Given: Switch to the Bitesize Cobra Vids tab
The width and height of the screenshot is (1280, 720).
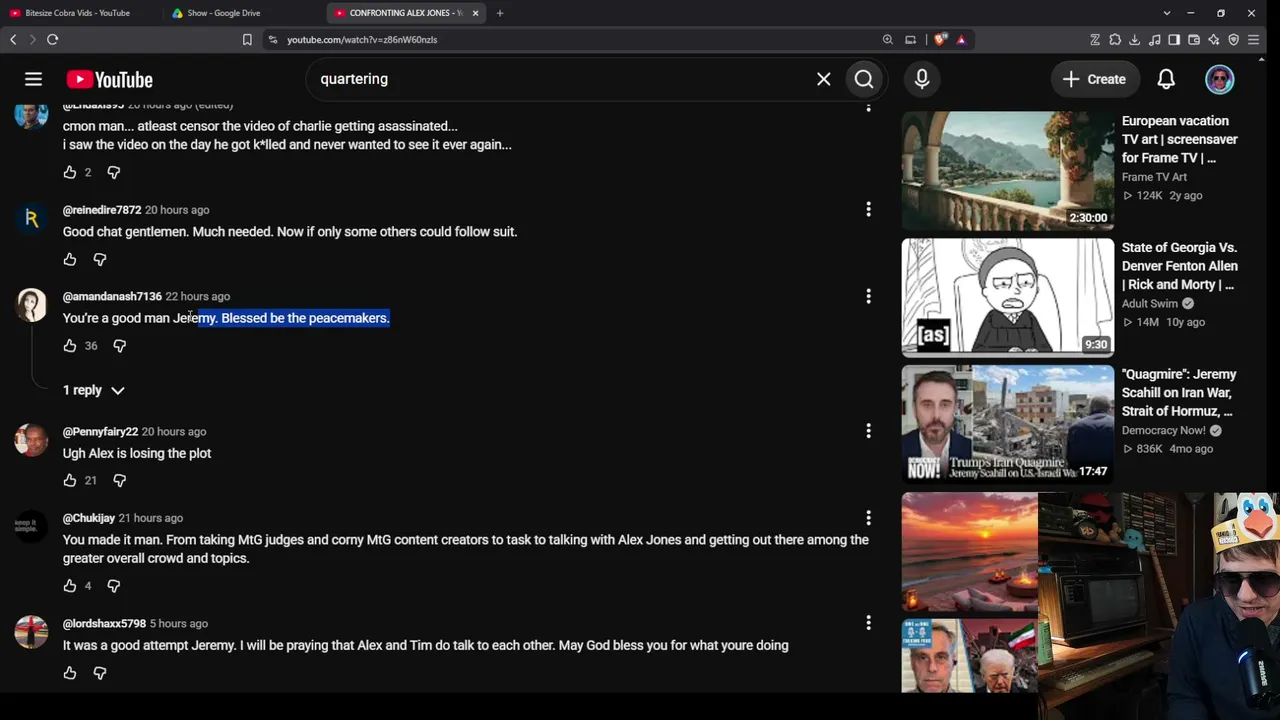Looking at the screenshot, I should pos(78,13).
